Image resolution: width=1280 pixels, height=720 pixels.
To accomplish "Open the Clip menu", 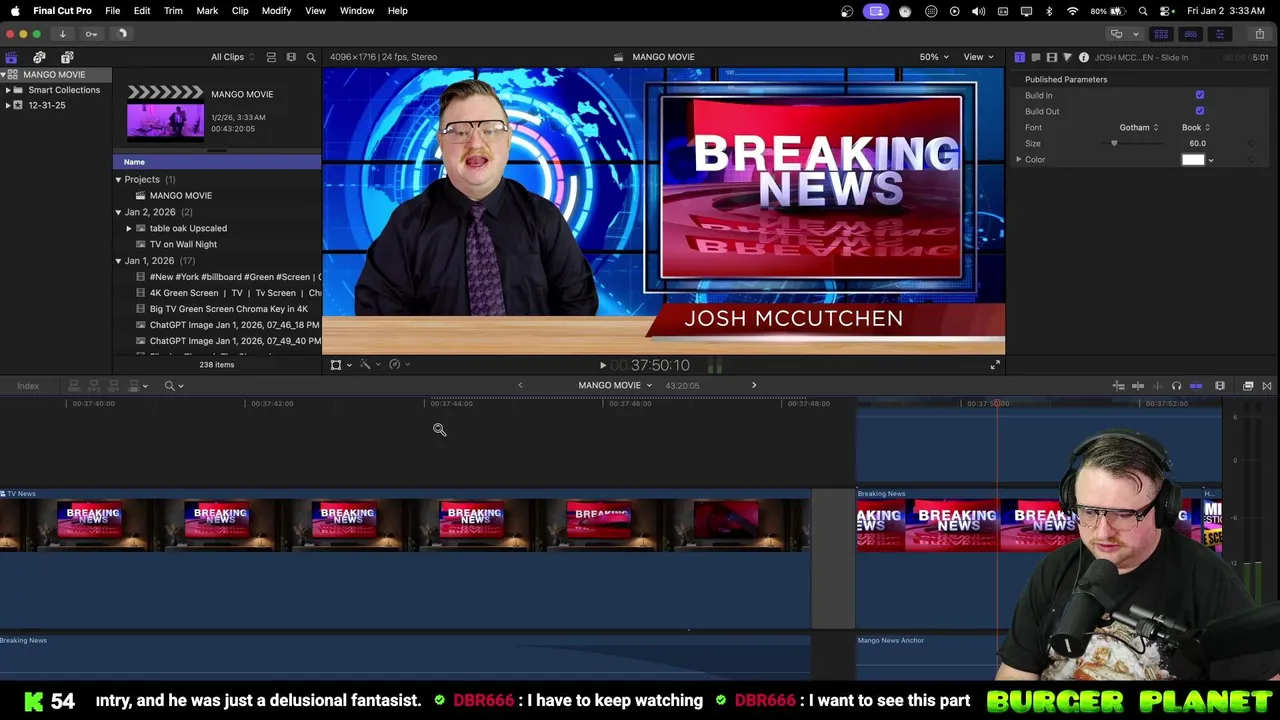I will (x=240, y=11).
